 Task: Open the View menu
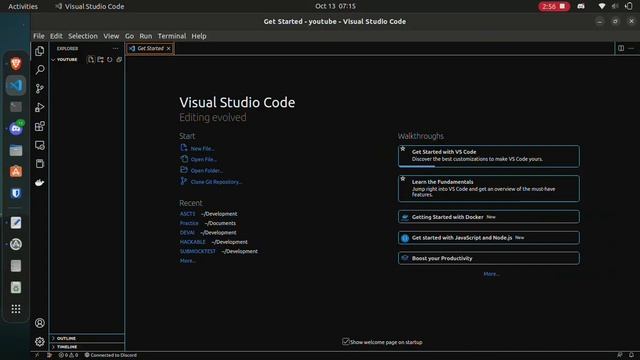coord(111,36)
